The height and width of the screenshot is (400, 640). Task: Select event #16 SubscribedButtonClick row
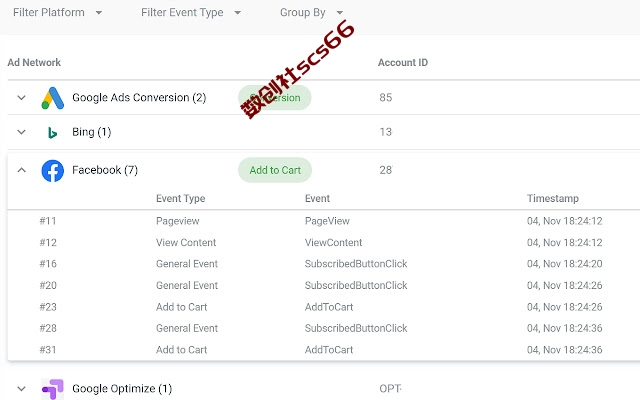(x=324, y=264)
